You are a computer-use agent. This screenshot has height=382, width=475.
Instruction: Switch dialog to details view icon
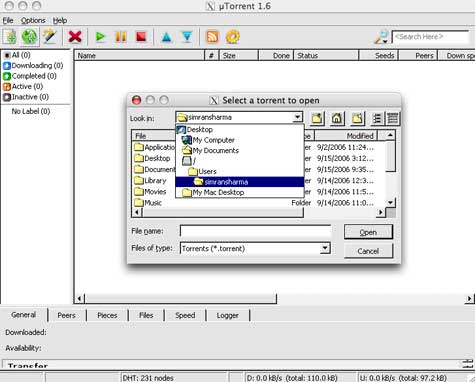pos(392,118)
